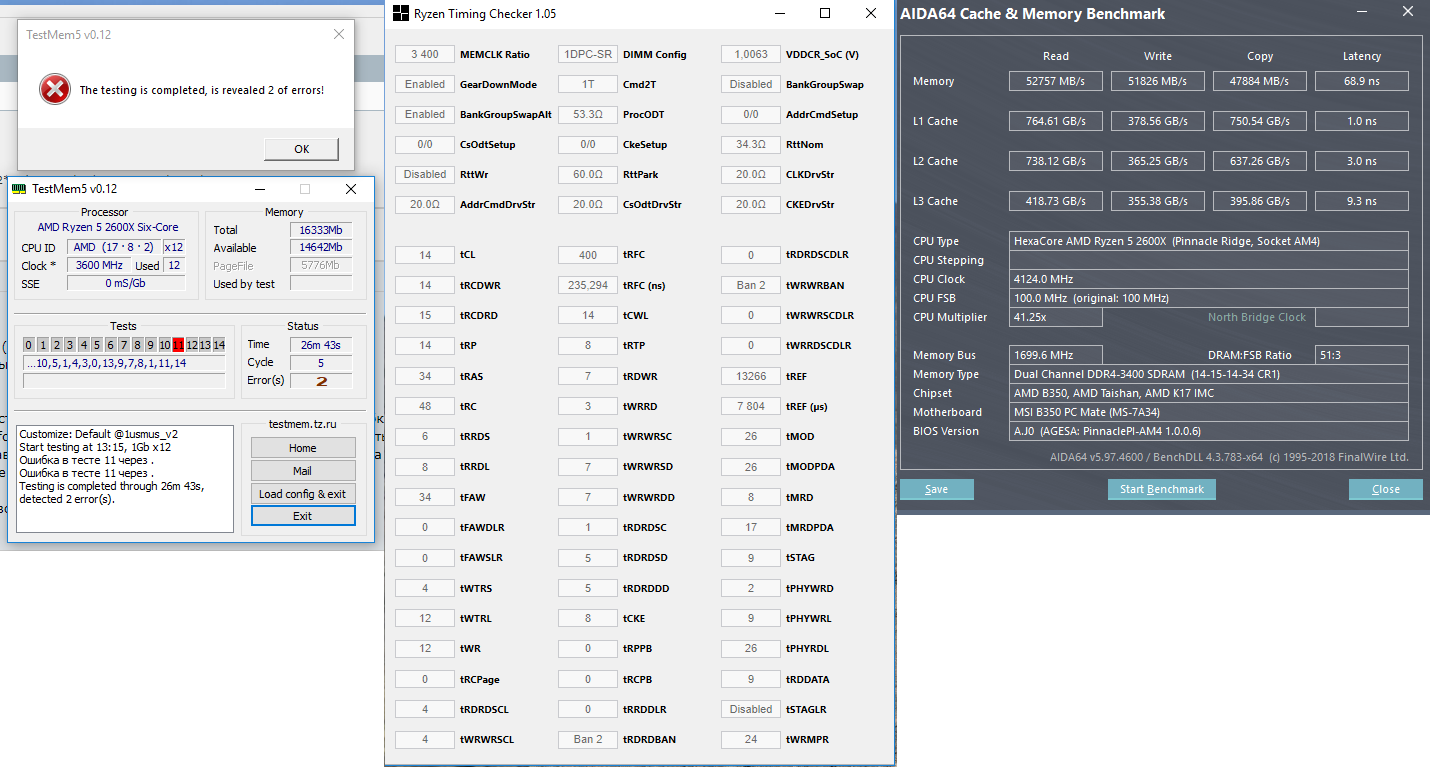Click the MEMCLK Ratio value field

[425, 54]
